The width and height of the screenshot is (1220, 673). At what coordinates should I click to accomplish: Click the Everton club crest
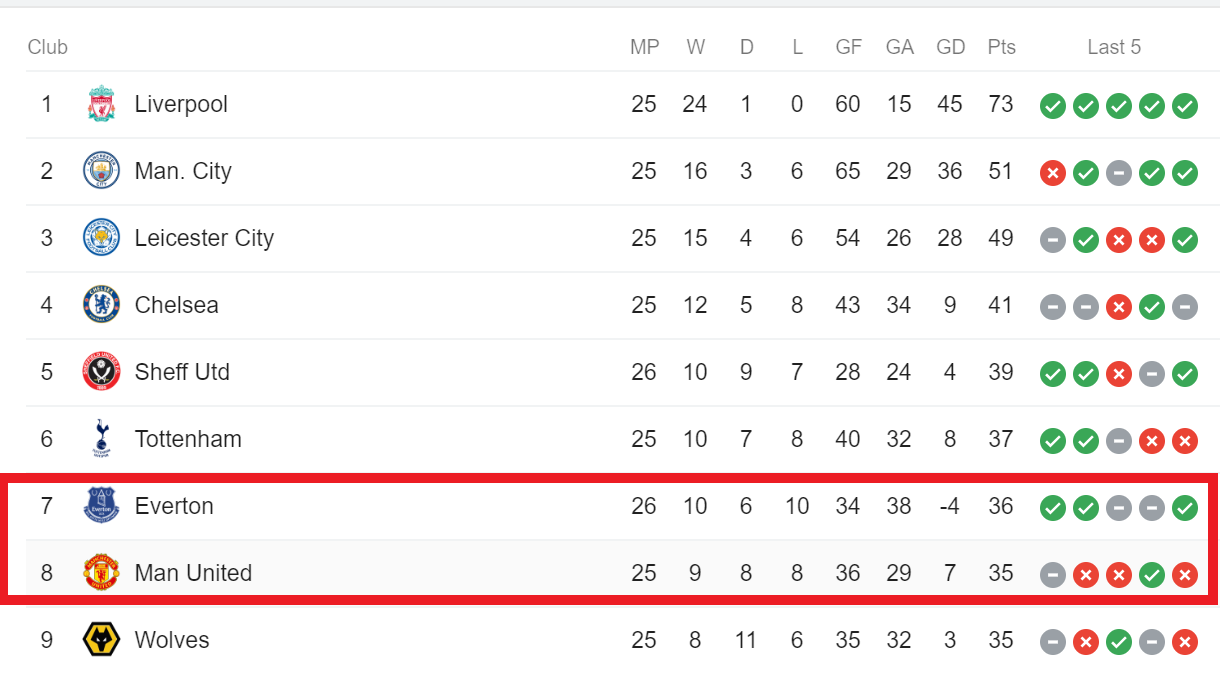101,506
